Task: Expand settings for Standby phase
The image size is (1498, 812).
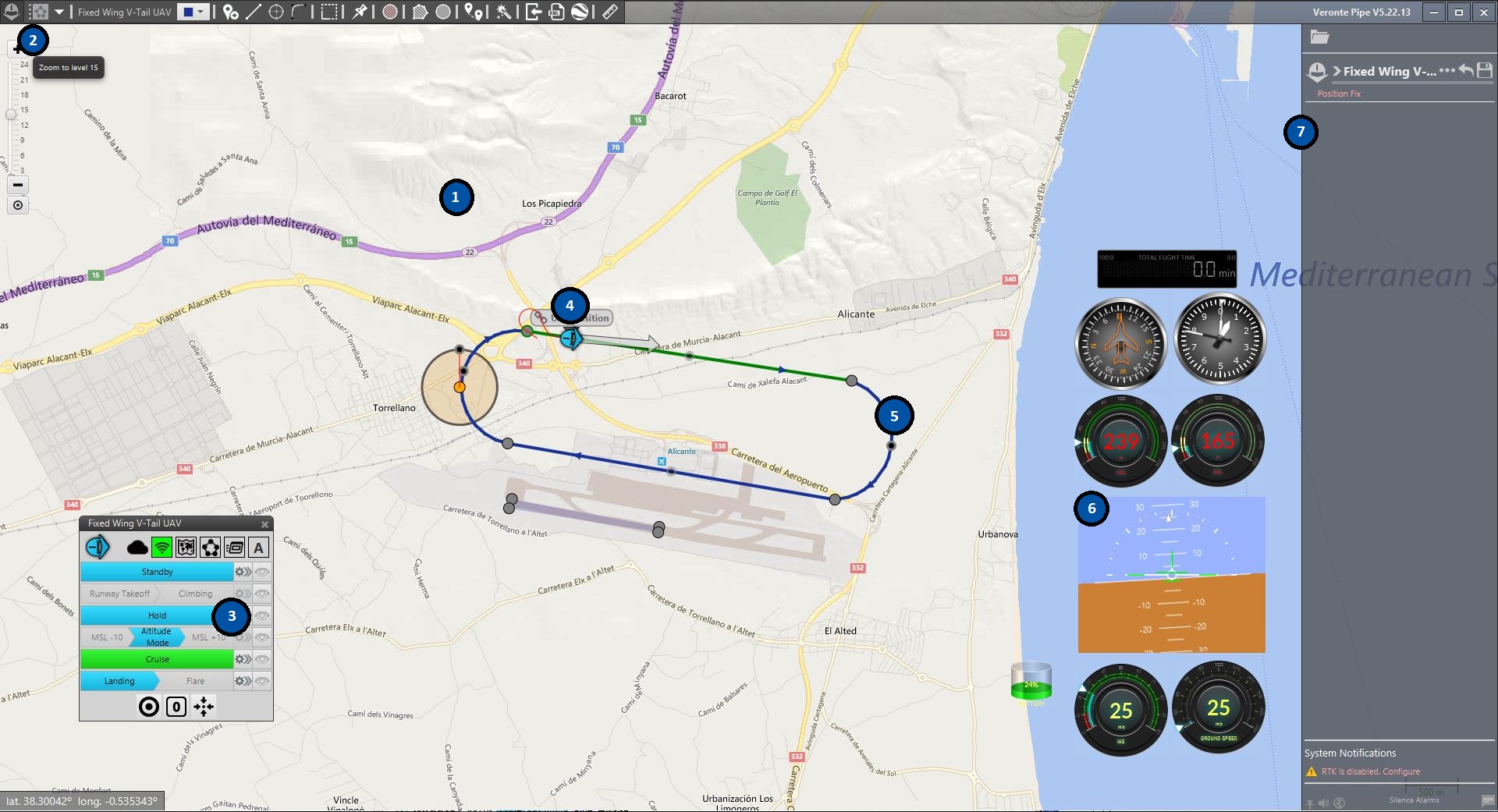Action: pos(243,572)
